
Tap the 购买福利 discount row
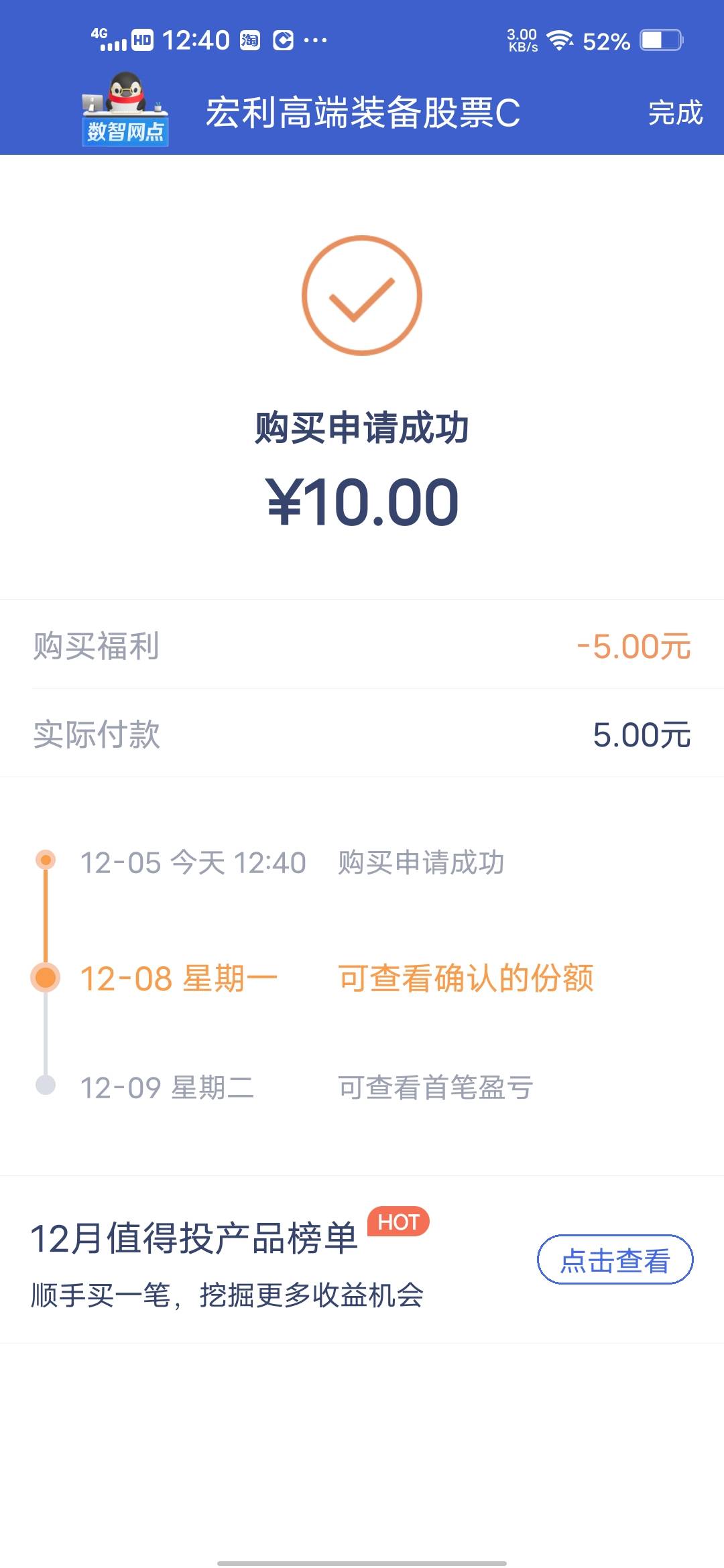tap(362, 646)
